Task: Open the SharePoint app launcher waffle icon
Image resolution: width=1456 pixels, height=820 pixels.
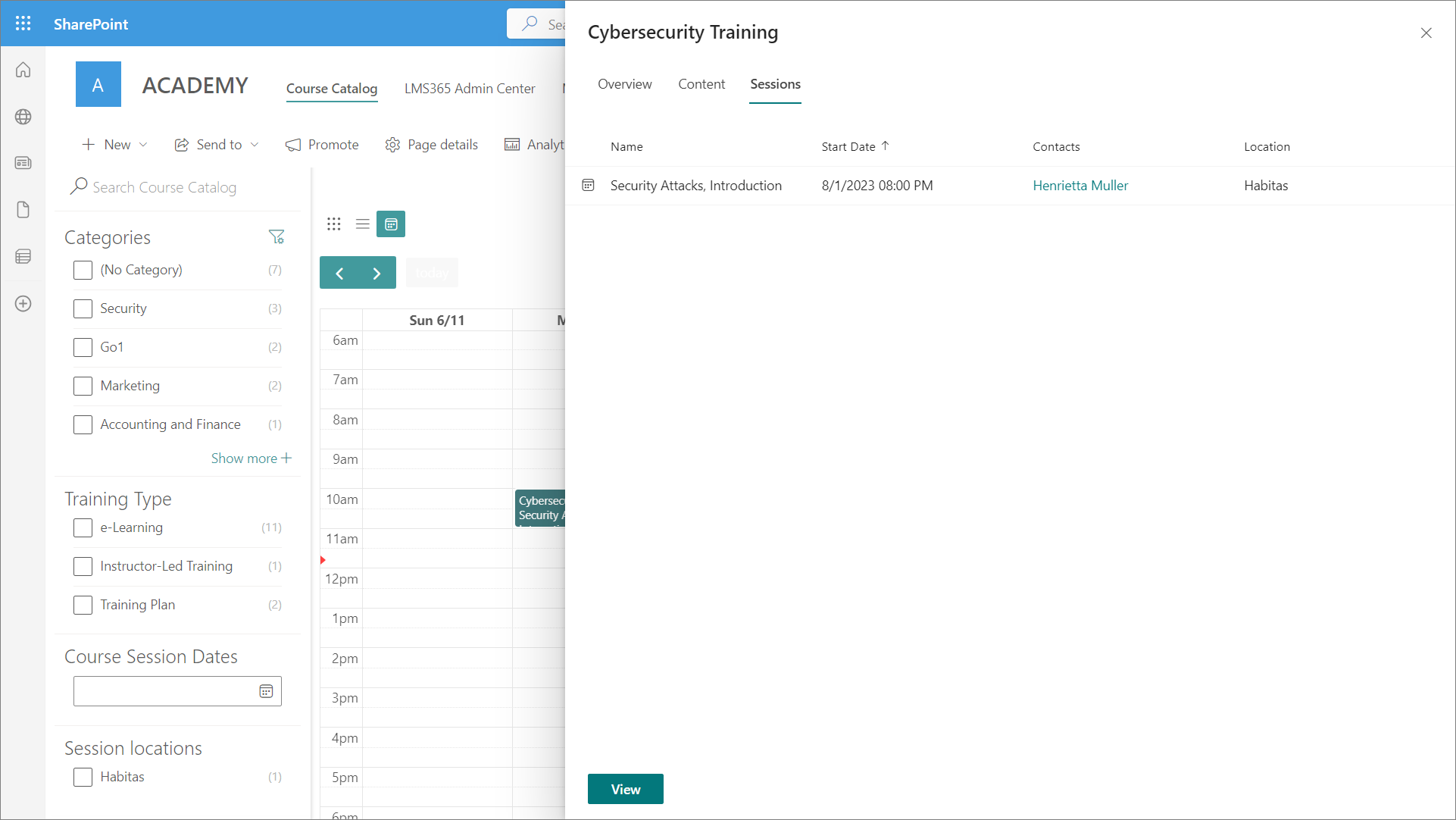Action: click(23, 23)
